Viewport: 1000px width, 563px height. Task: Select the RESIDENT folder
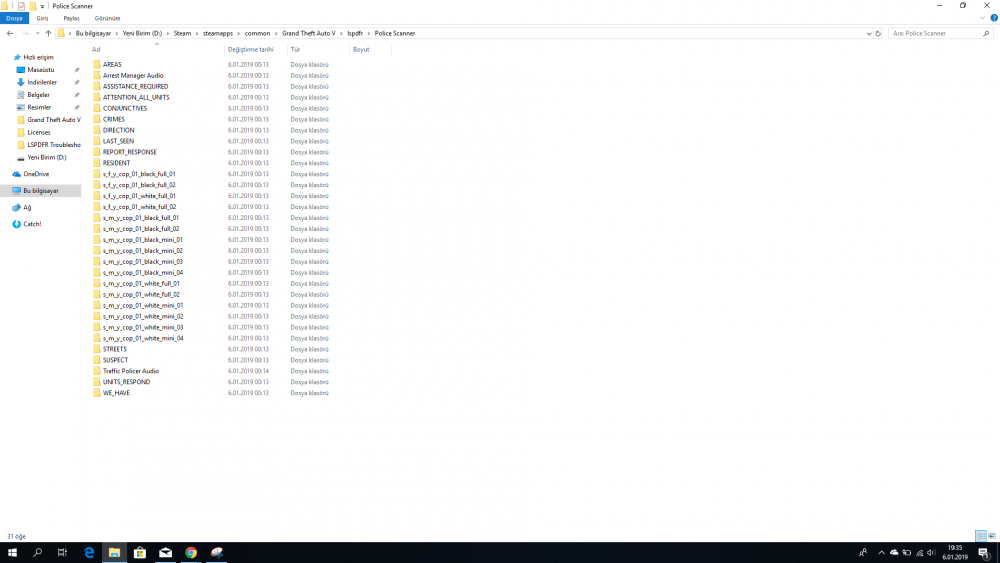[116, 163]
